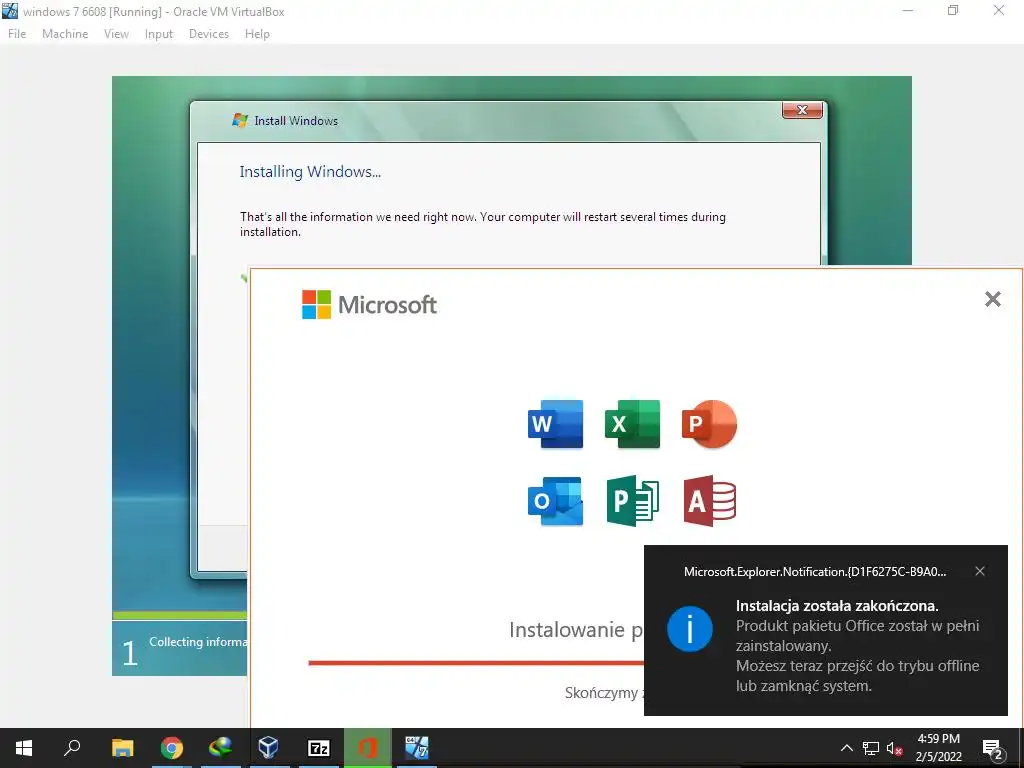Viewport: 1024px width, 768px height.
Task: Click the muted volume tray icon
Action: (x=895, y=748)
